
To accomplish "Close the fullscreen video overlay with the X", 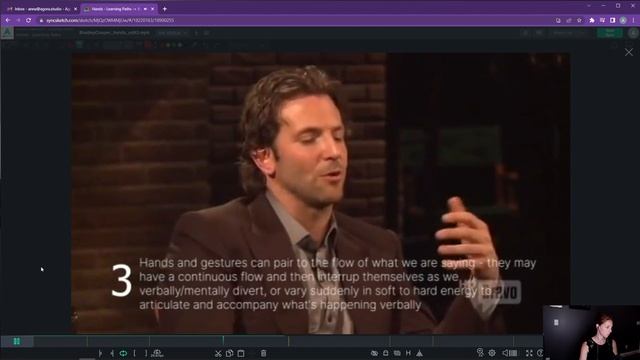I will pos(629,52).
